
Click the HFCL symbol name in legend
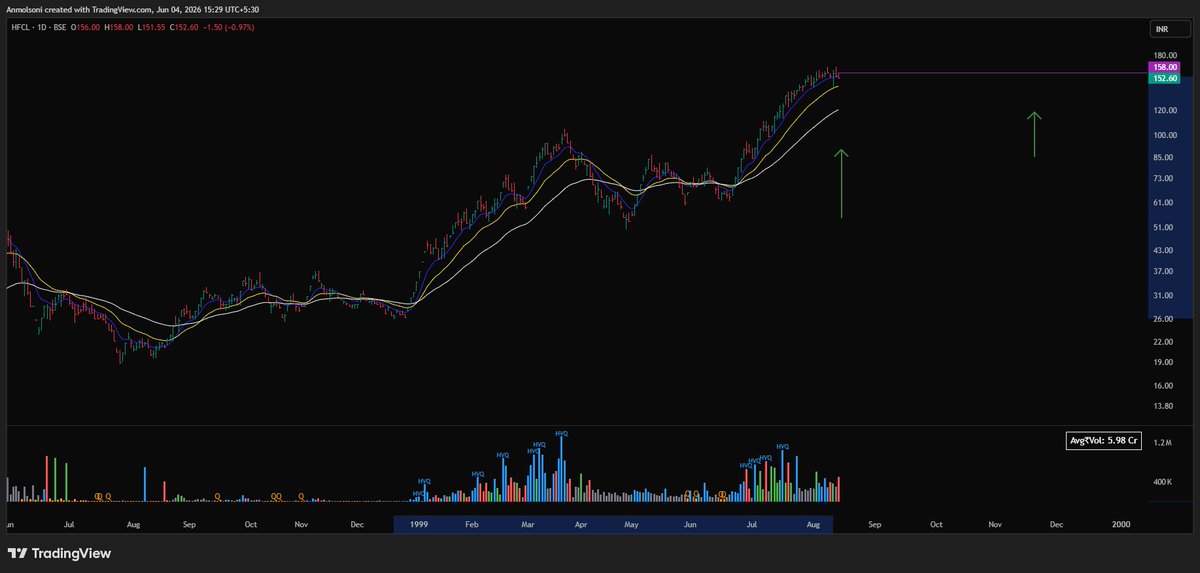[20, 27]
